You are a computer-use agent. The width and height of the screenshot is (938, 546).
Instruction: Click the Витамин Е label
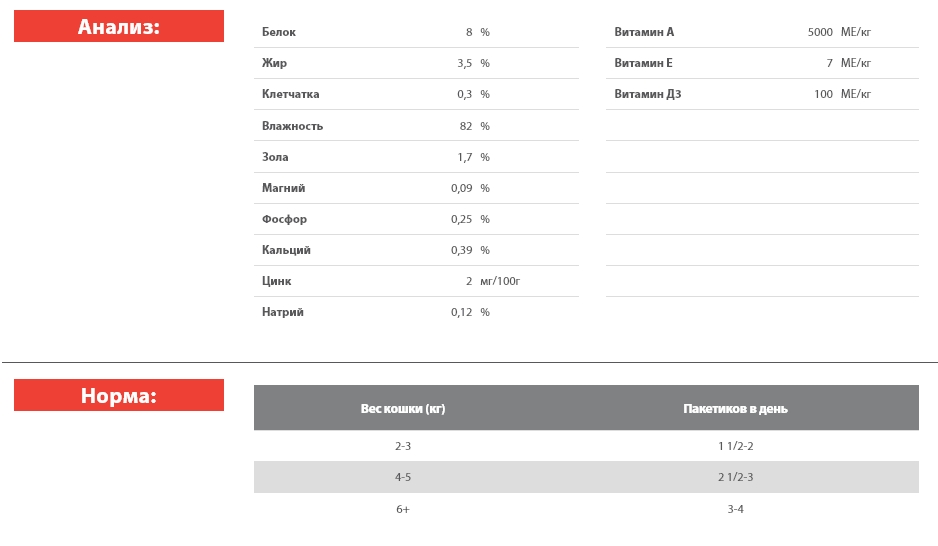click(x=643, y=63)
